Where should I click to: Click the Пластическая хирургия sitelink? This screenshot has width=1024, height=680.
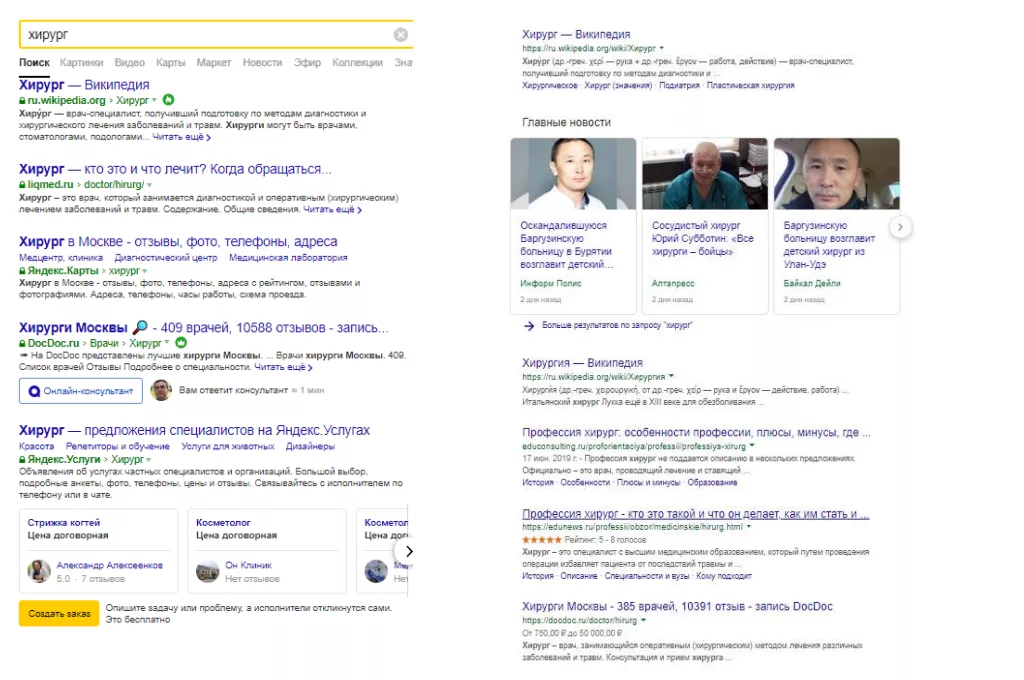tap(750, 86)
